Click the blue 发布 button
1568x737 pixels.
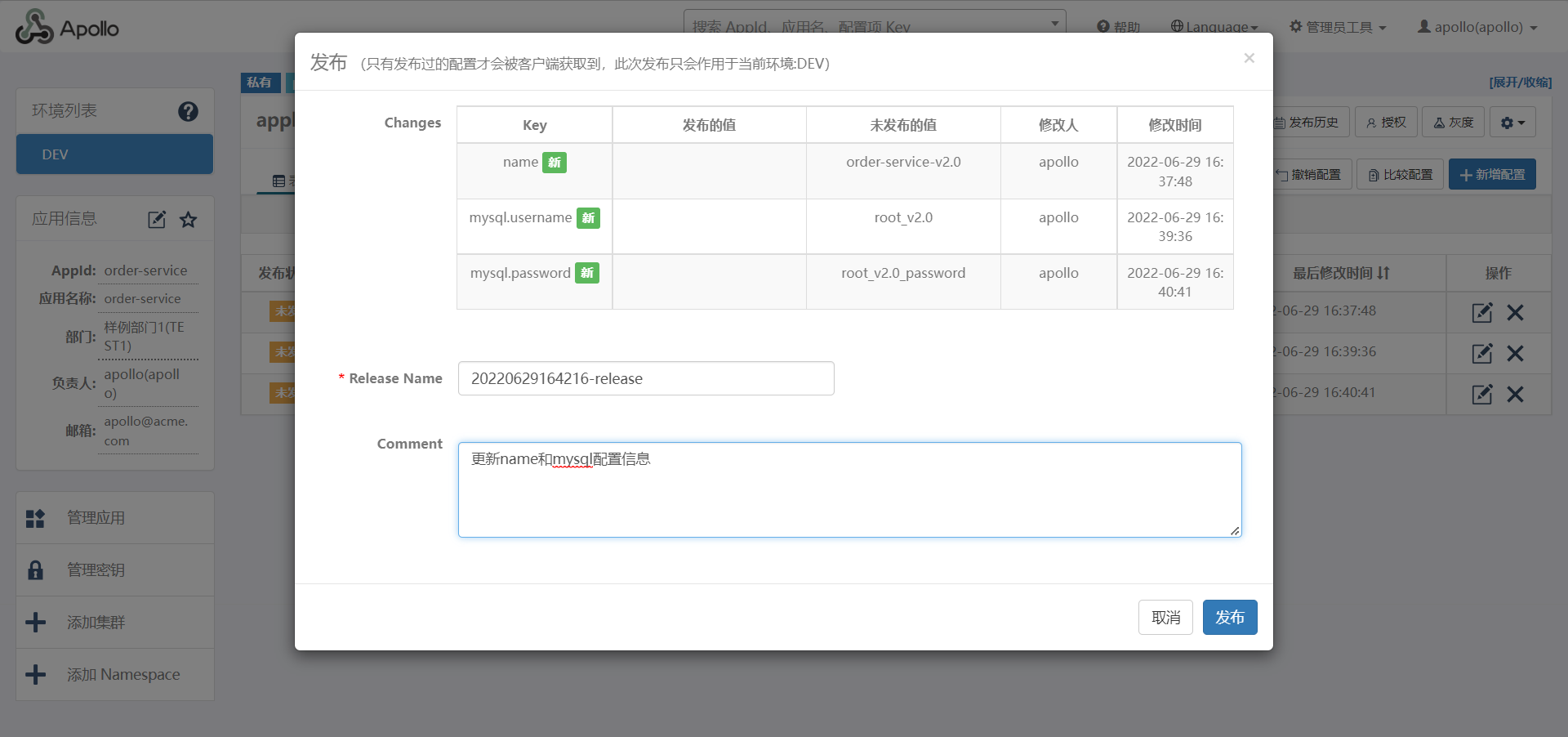[1229, 617]
